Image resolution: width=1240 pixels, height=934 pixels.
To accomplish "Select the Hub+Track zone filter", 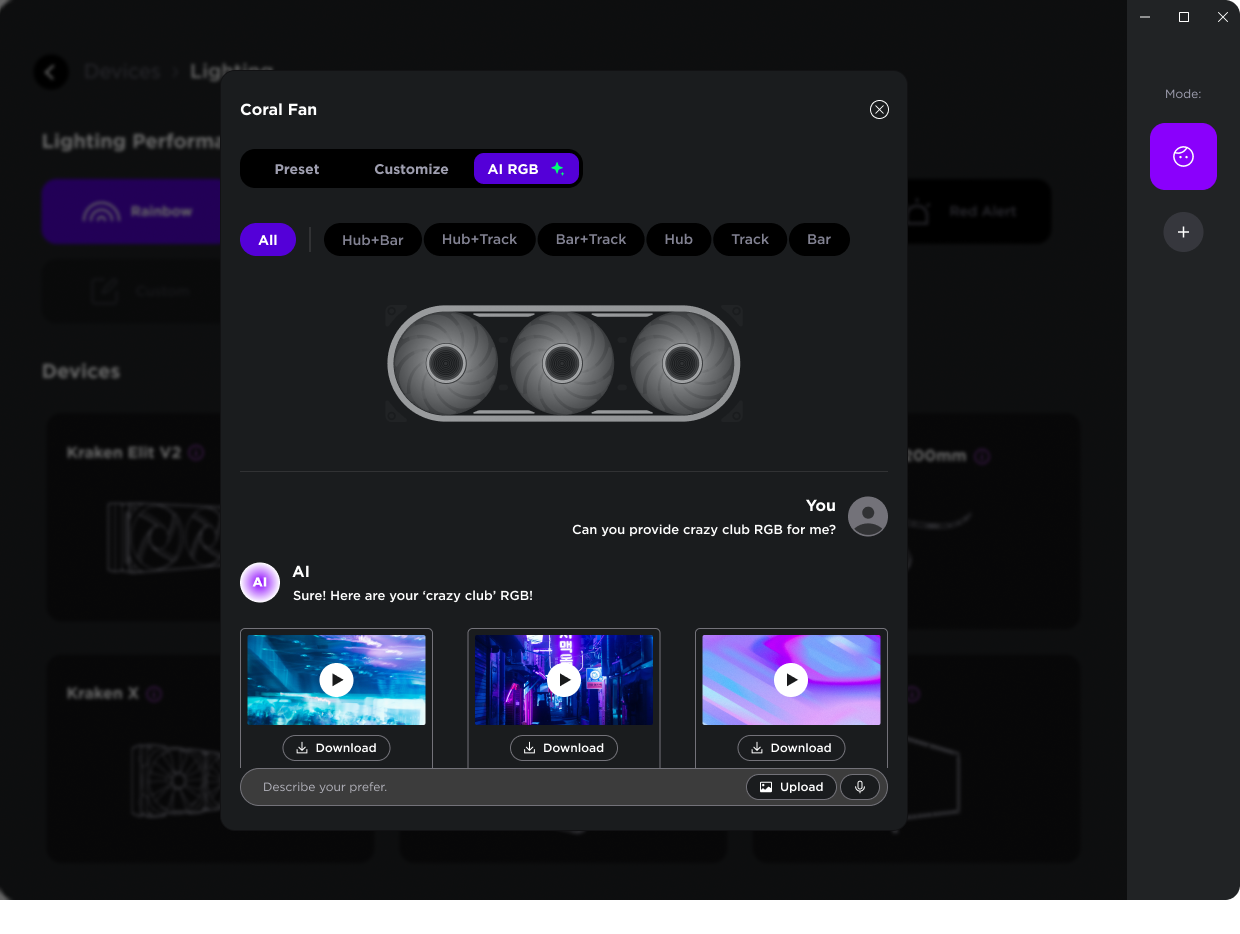I will pos(480,240).
